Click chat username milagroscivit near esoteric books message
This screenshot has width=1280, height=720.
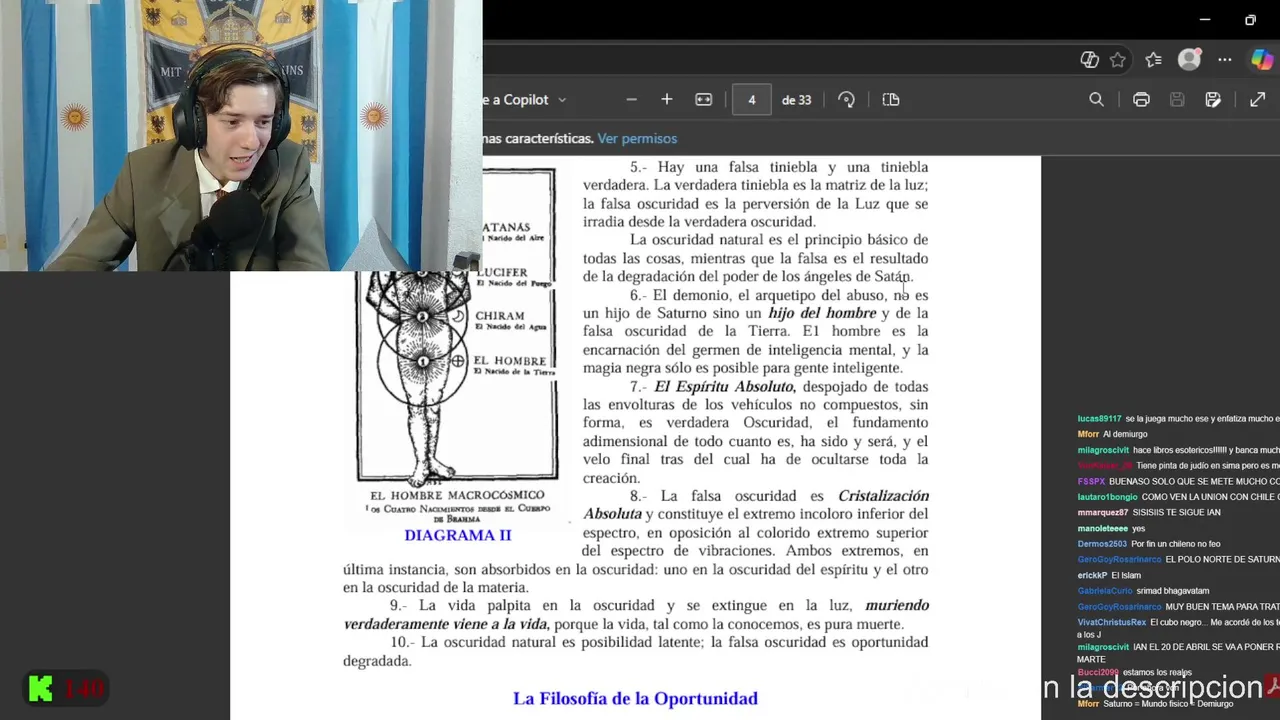click(1103, 450)
